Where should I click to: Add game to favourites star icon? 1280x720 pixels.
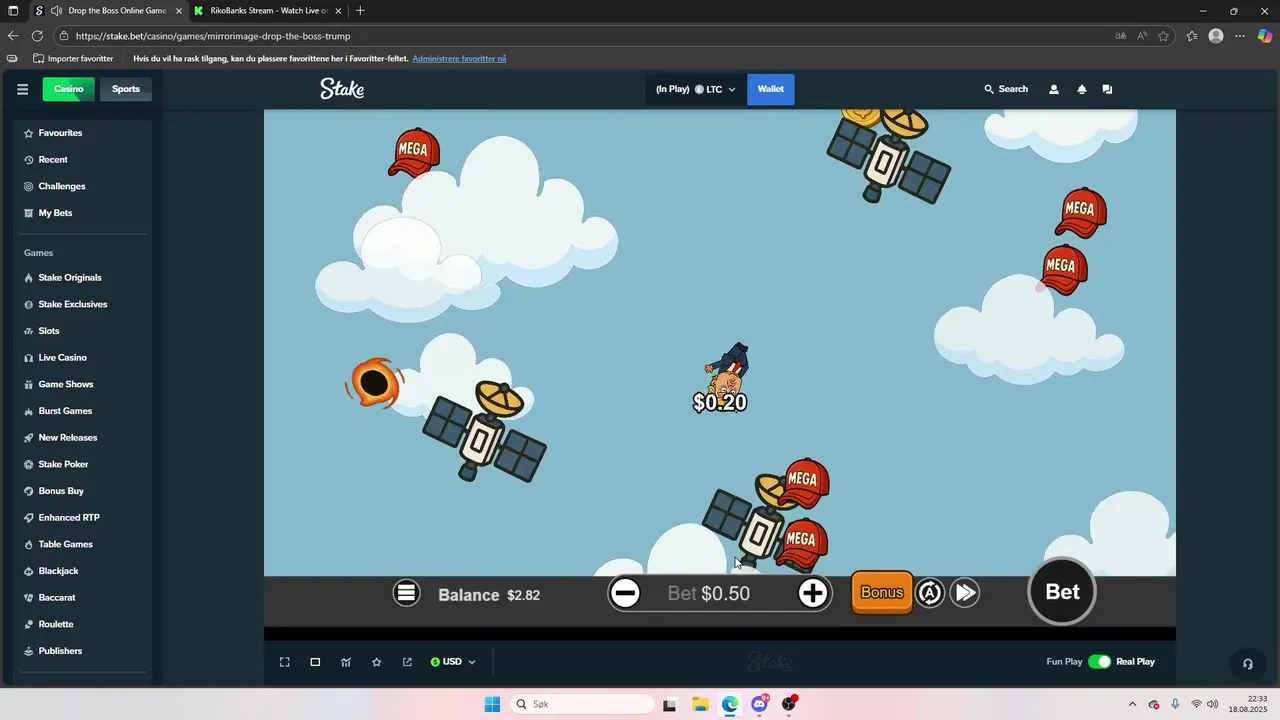point(377,662)
